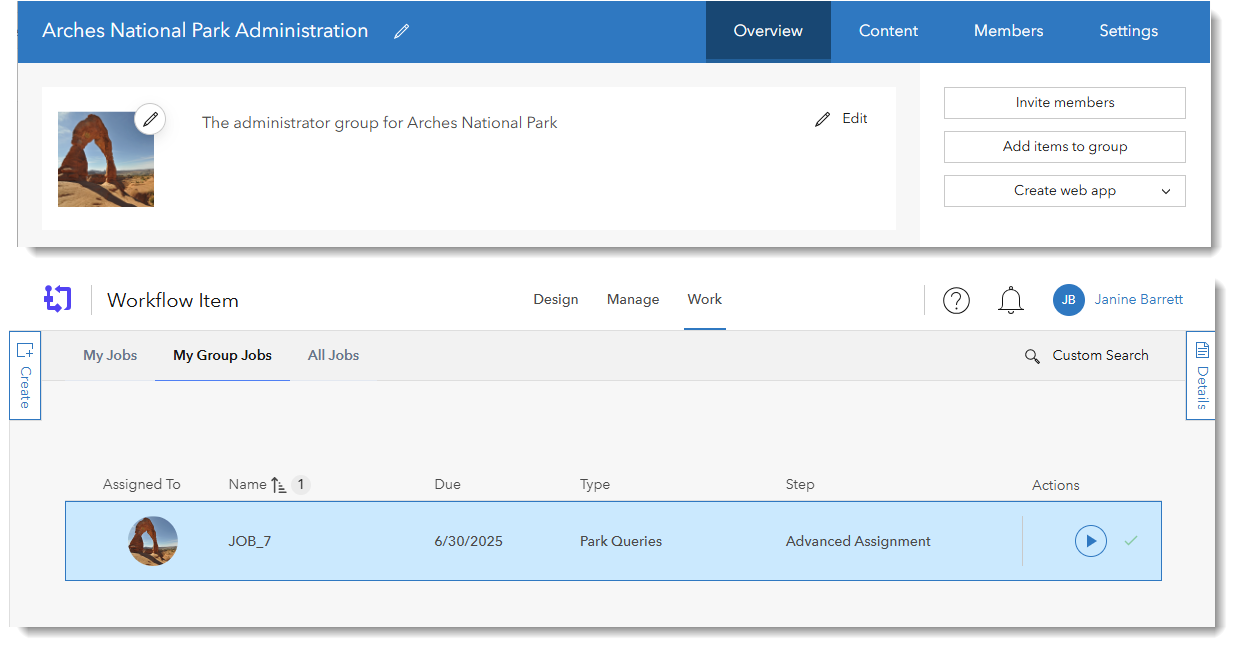
Task: Click the edit pencil on the group thumbnail
Action: click(x=150, y=119)
